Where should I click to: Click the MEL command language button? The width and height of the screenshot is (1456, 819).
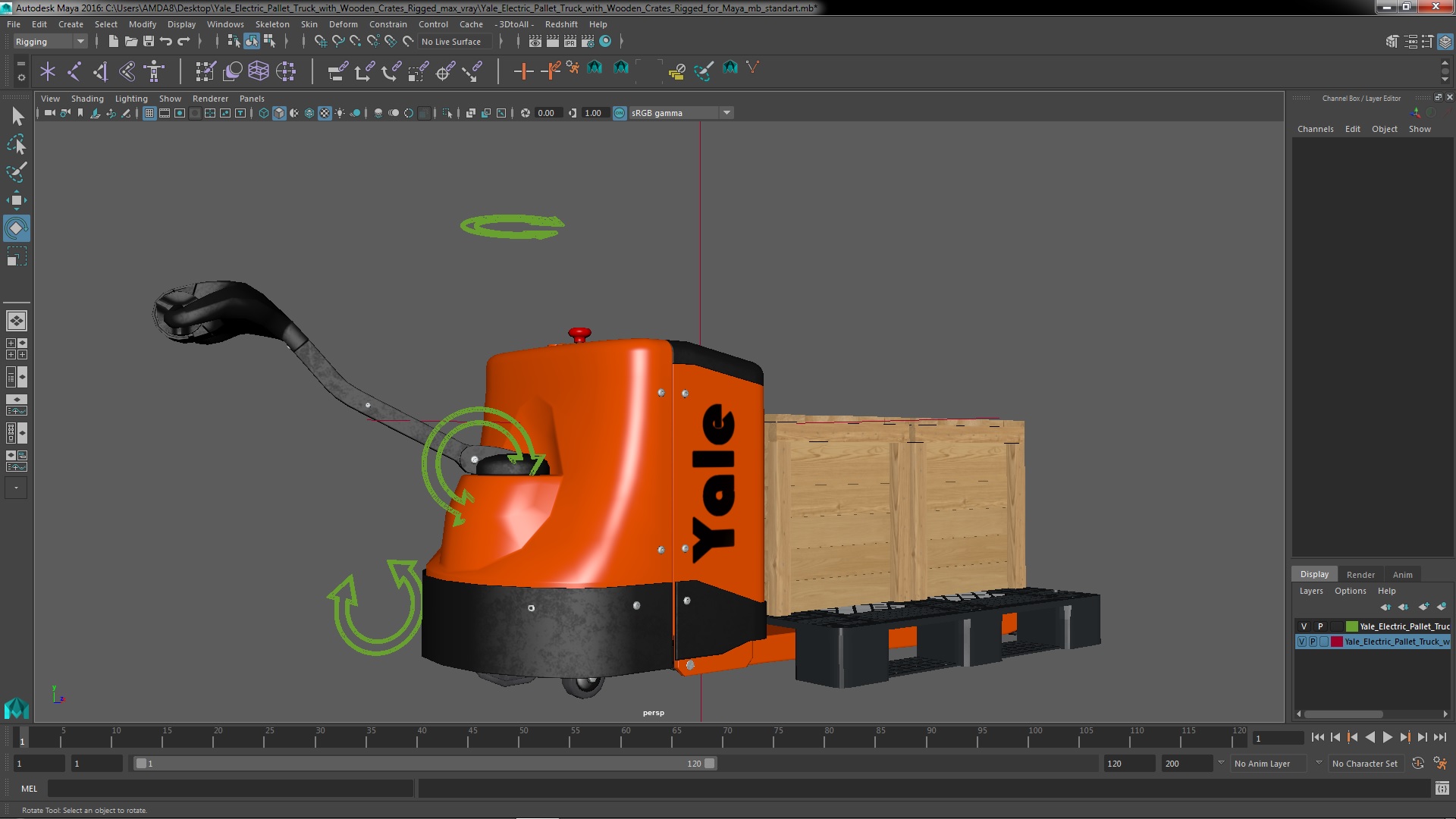pos(29,789)
